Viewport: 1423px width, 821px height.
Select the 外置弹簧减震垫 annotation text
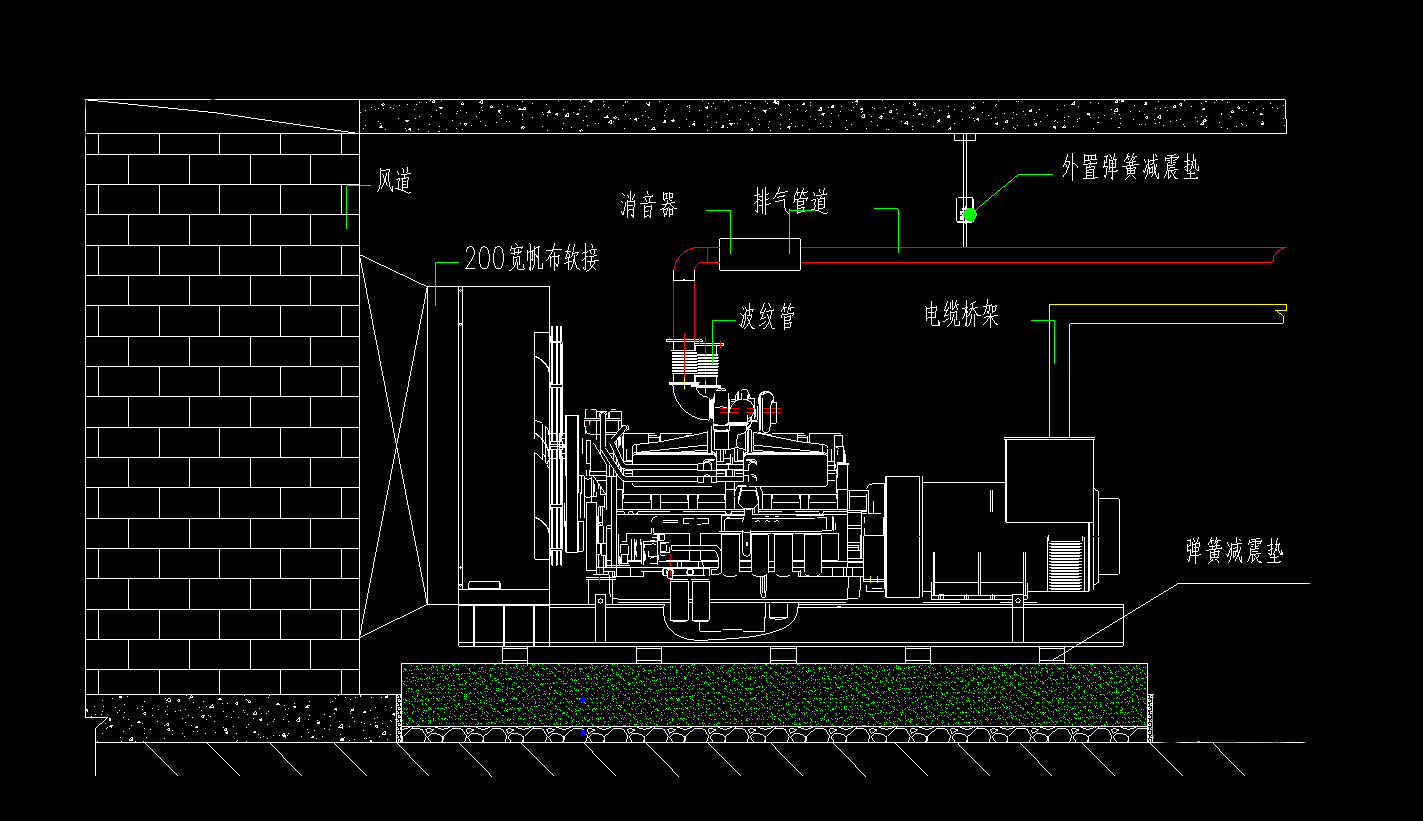pos(1130,168)
